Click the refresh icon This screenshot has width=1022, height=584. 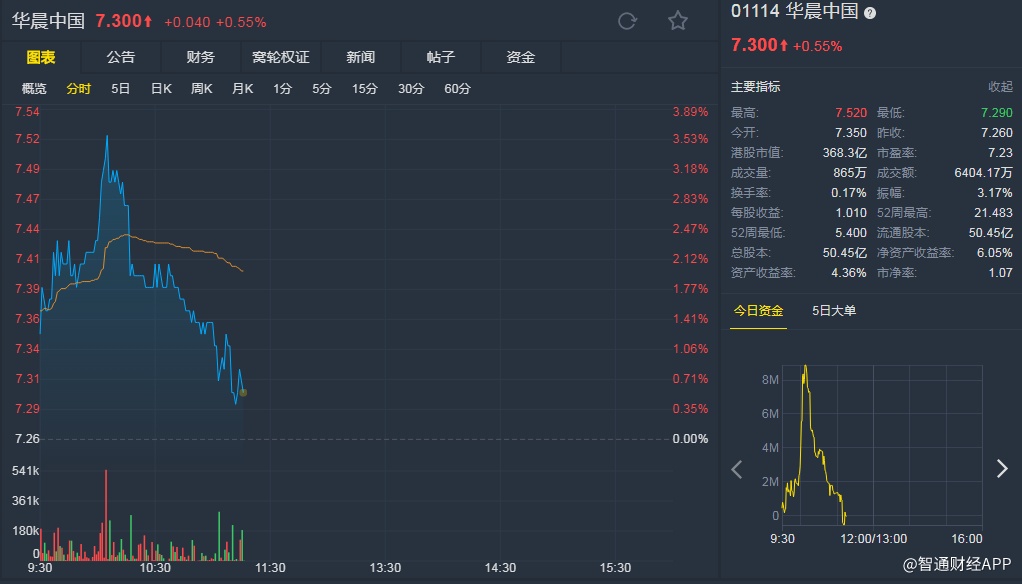coord(628,21)
